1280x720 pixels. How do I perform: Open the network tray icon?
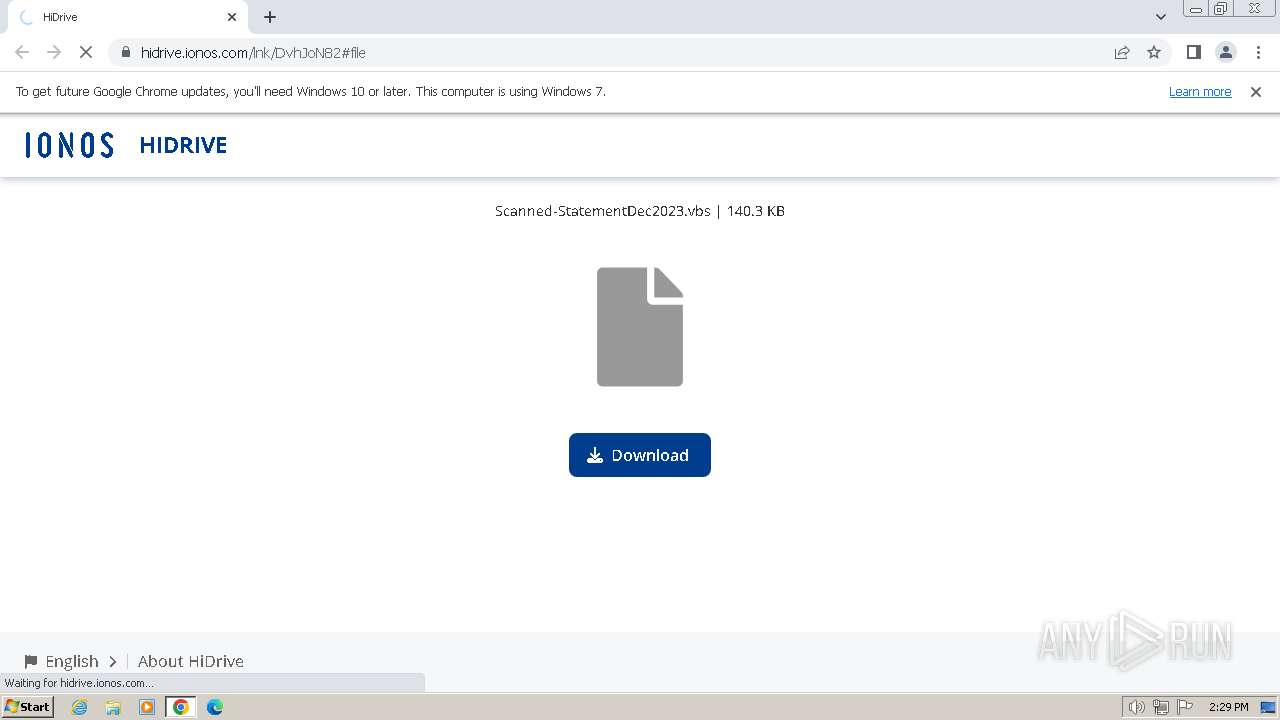(1160, 707)
